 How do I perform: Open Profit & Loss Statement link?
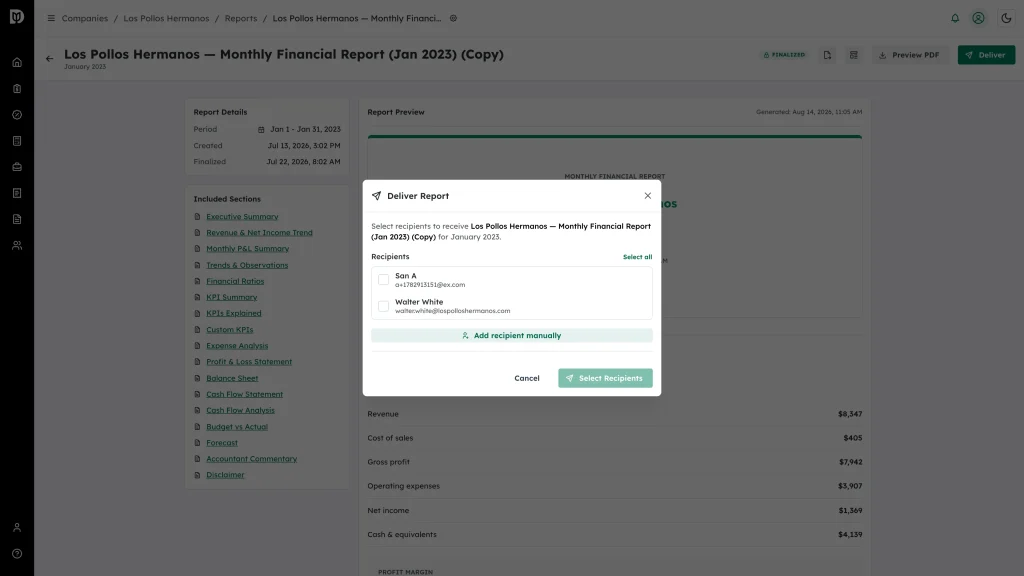pyautogui.click(x=249, y=362)
